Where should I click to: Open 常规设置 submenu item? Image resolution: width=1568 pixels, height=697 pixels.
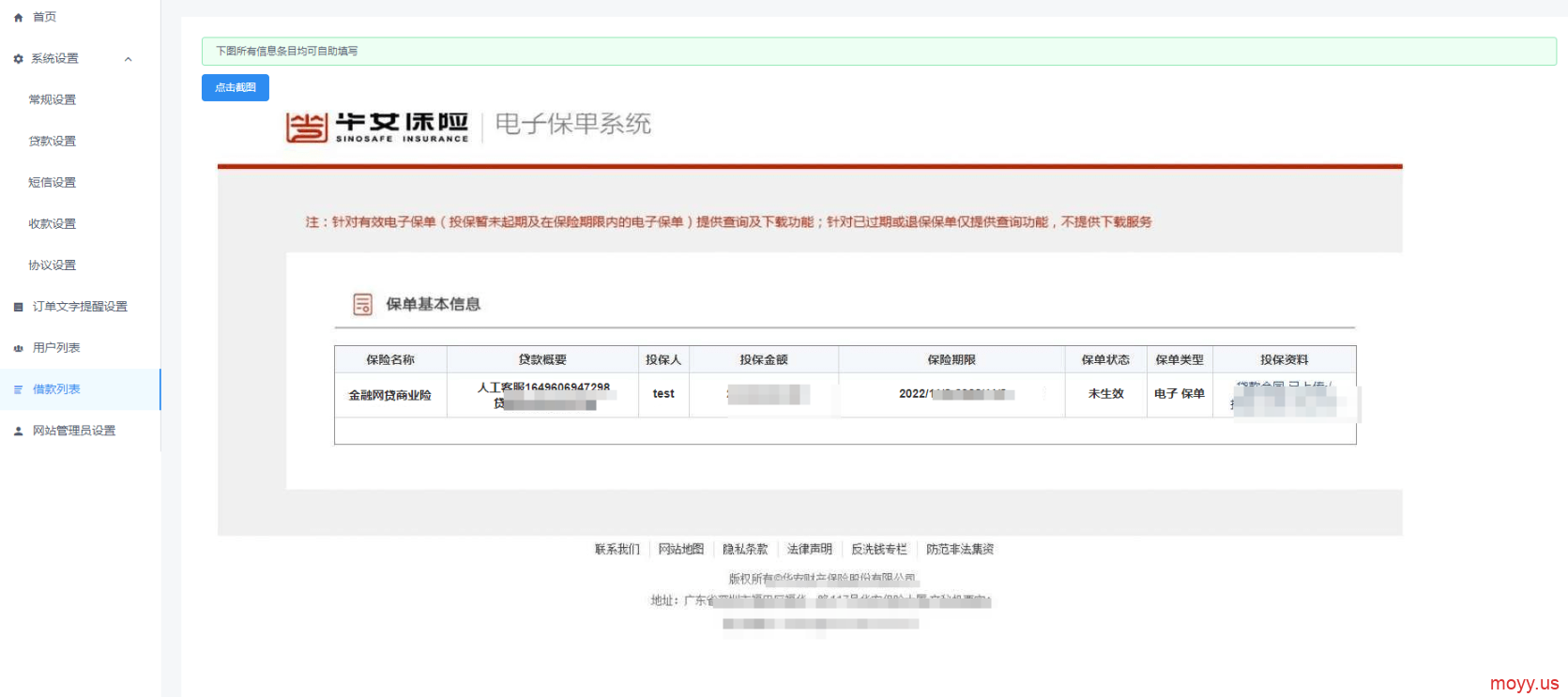coord(52,99)
